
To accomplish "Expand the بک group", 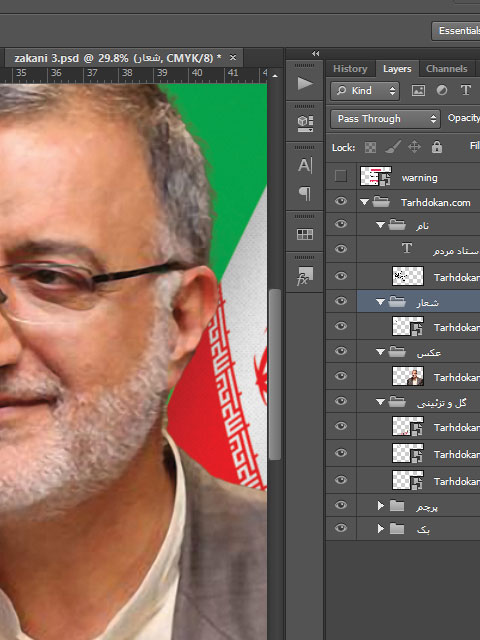I will pos(381,529).
